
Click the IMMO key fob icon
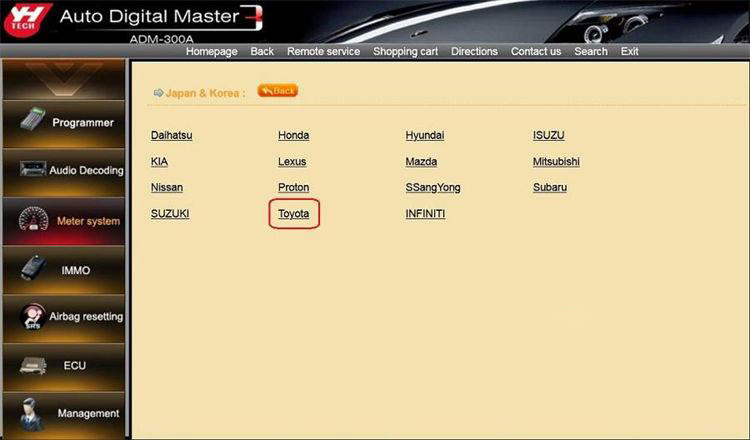click(33, 268)
